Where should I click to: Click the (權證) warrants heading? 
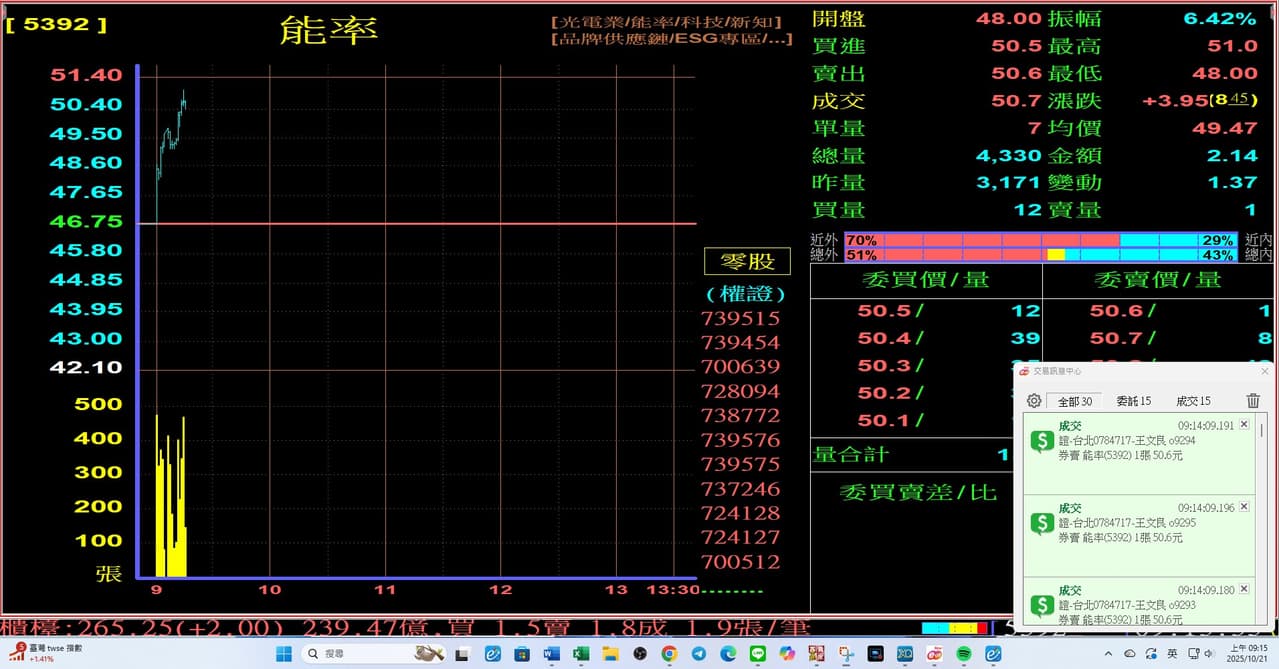746,294
